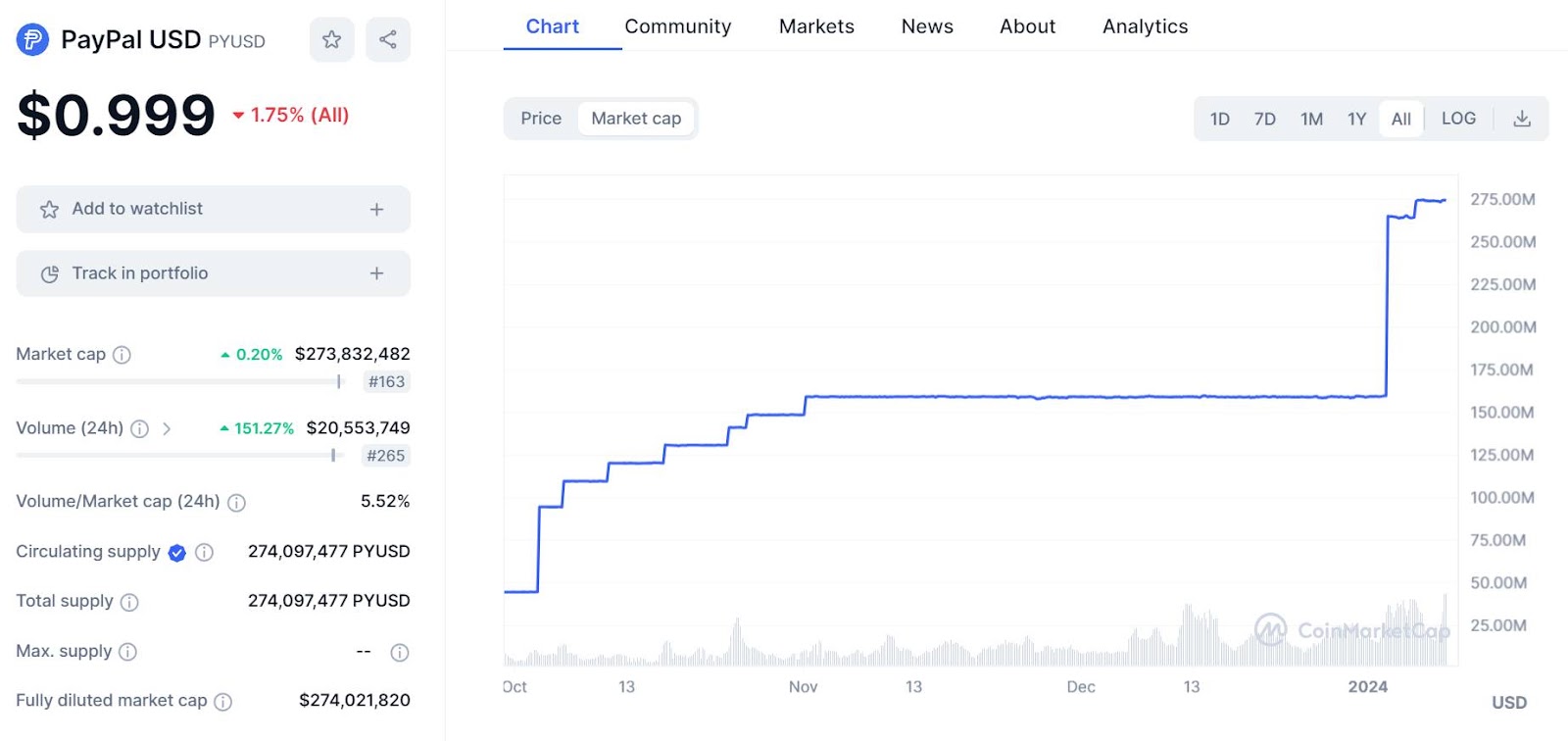Click the $20,553,749 volume value
Viewport: 1568px width, 741px height.
(358, 427)
